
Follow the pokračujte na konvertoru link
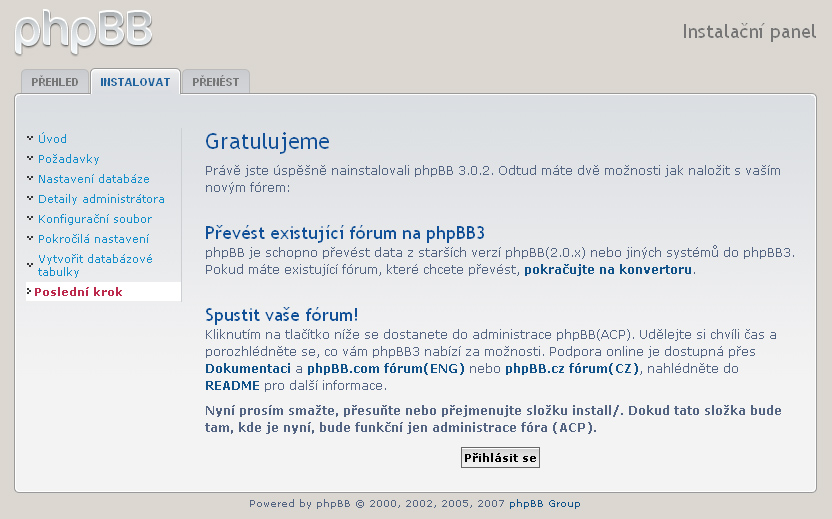(608, 270)
